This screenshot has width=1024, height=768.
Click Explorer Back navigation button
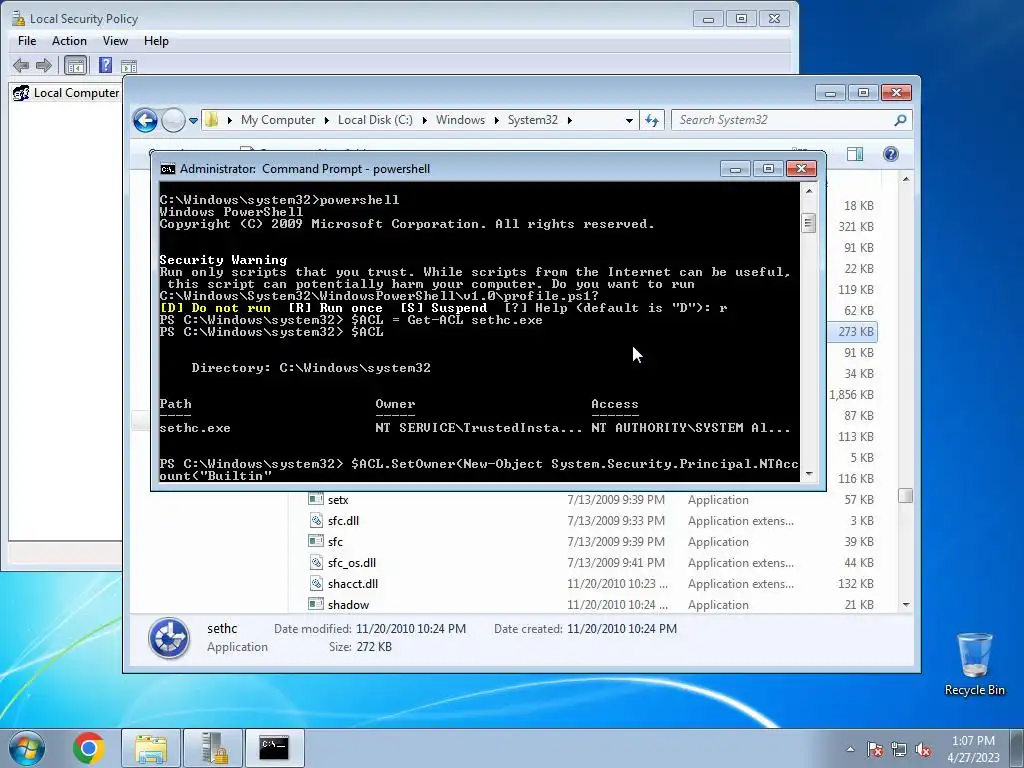(145, 120)
